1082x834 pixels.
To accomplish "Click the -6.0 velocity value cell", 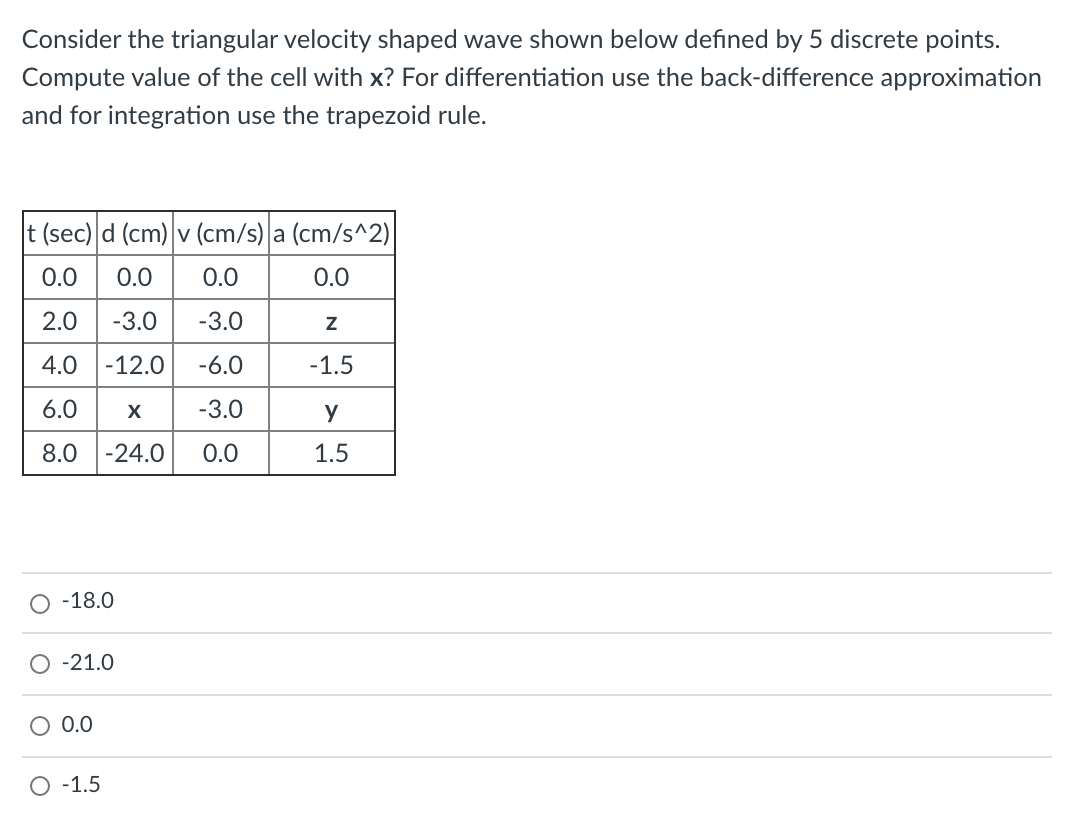I will coord(220,365).
